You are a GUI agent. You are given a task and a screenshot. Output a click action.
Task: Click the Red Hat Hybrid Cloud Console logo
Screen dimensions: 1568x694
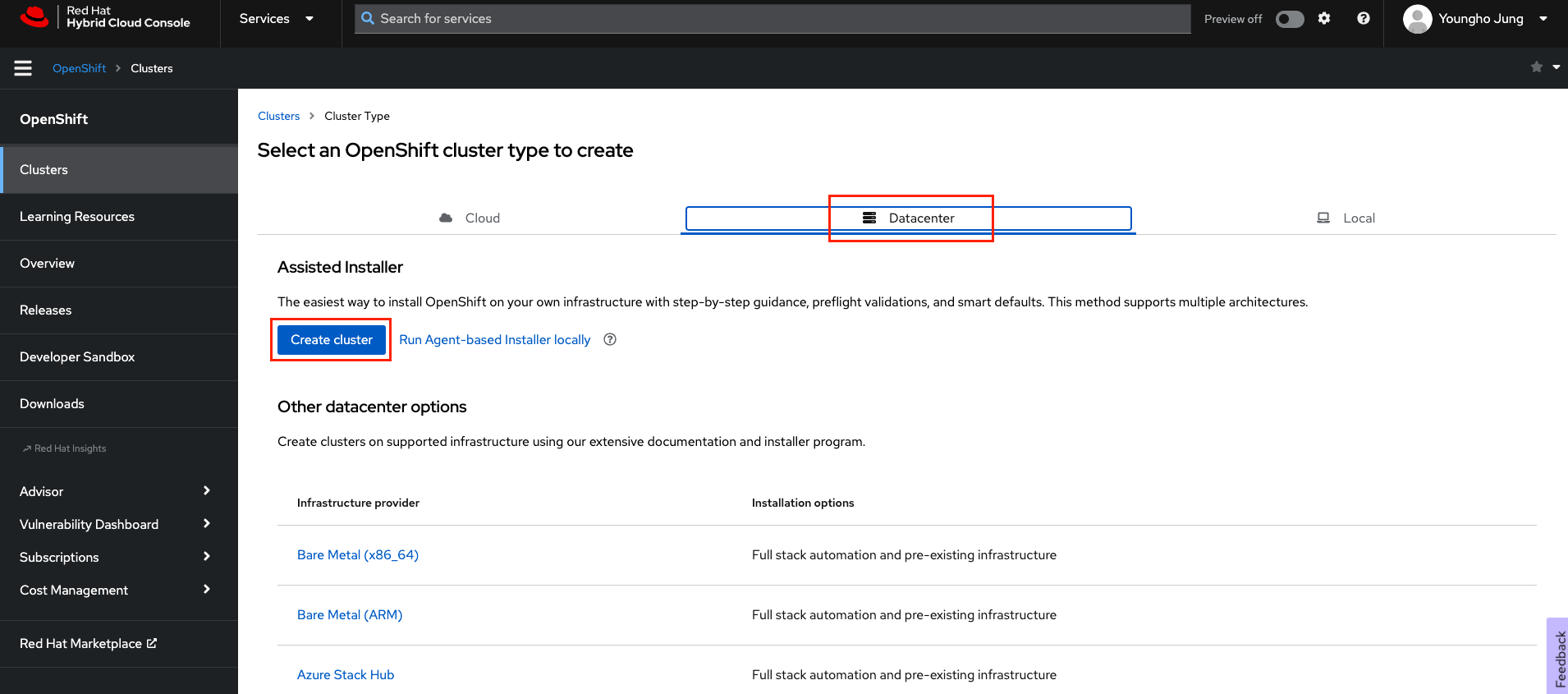(105, 17)
